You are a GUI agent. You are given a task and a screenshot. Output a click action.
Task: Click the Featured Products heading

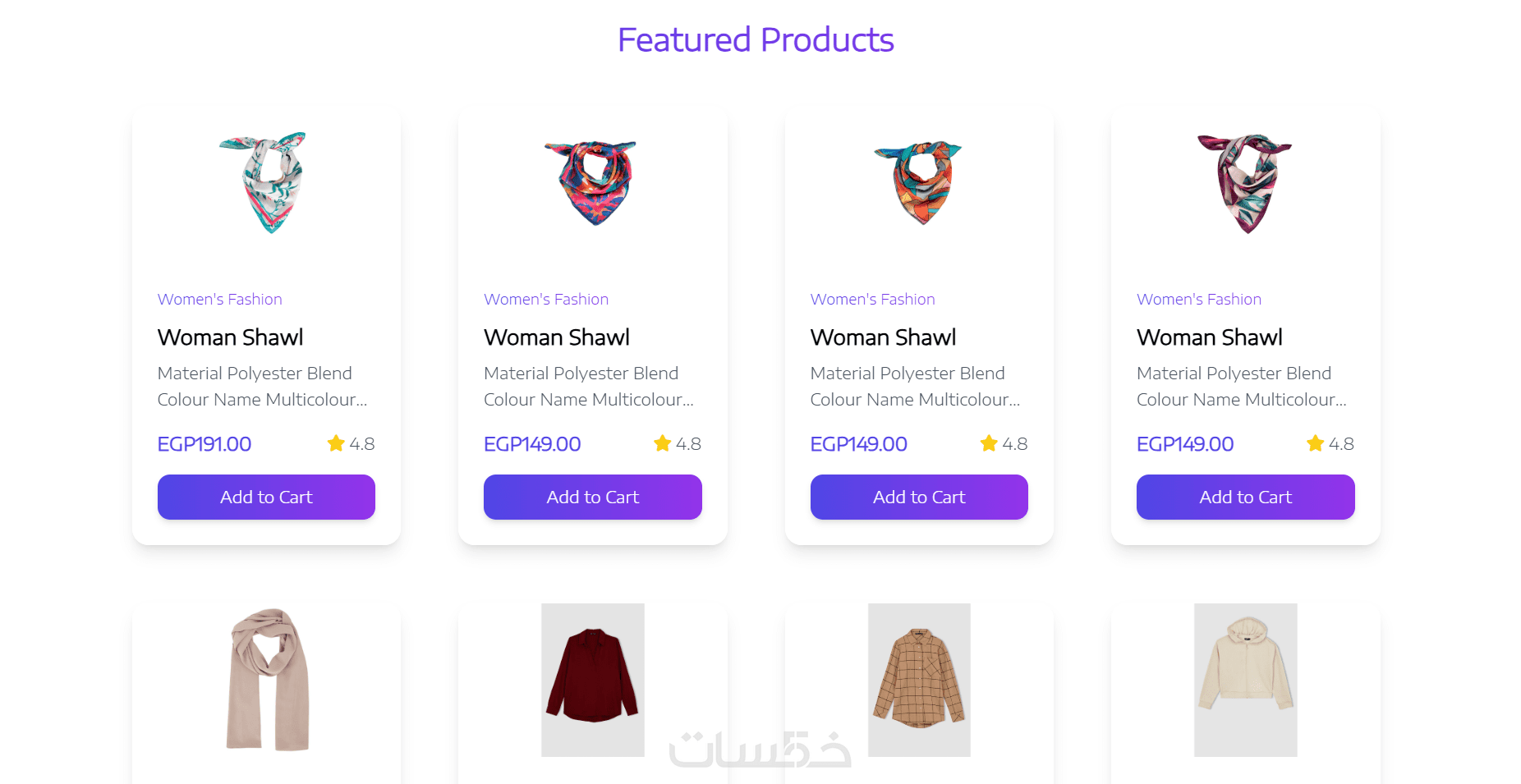coord(756,39)
